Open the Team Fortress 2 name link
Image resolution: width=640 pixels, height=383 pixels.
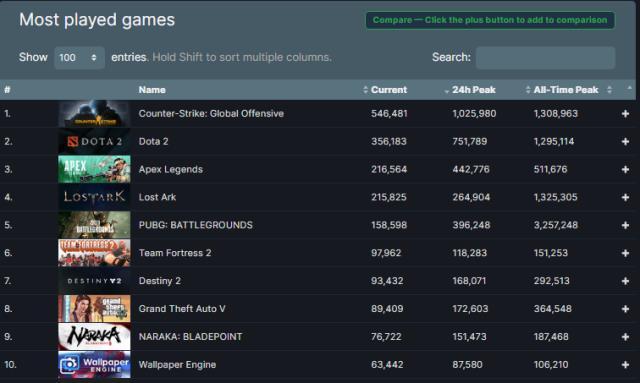tap(175, 253)
